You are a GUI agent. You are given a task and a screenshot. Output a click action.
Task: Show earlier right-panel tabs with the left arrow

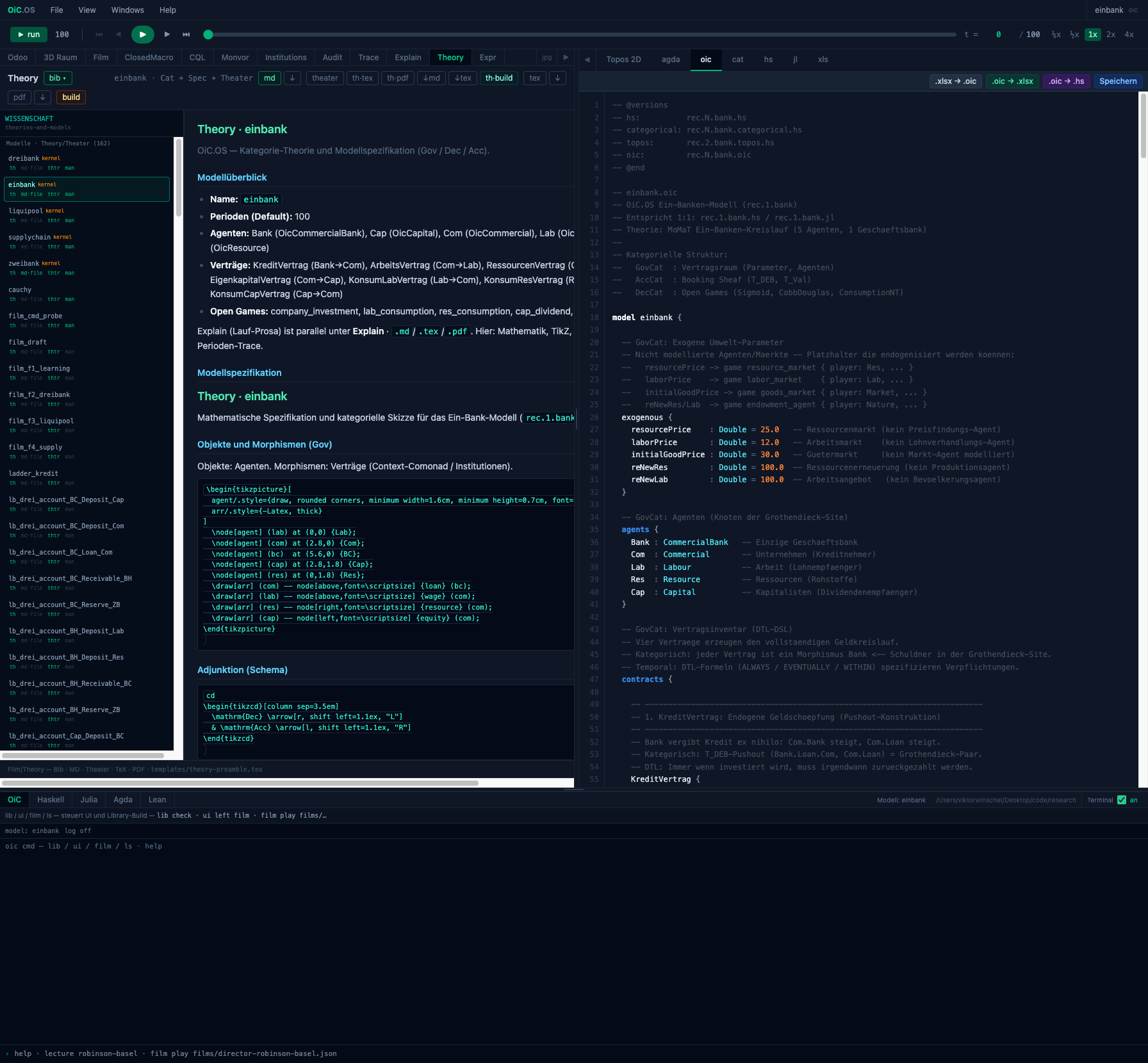[587, 60]
